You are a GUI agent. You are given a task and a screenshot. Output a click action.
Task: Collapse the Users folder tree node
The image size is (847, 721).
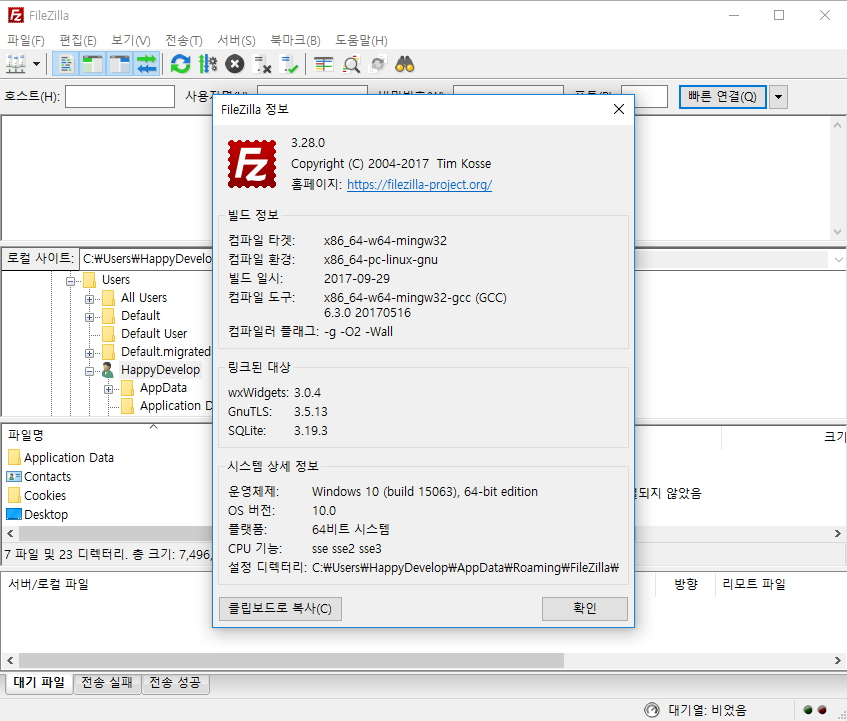pyautogui.click(x=70, y=281)
